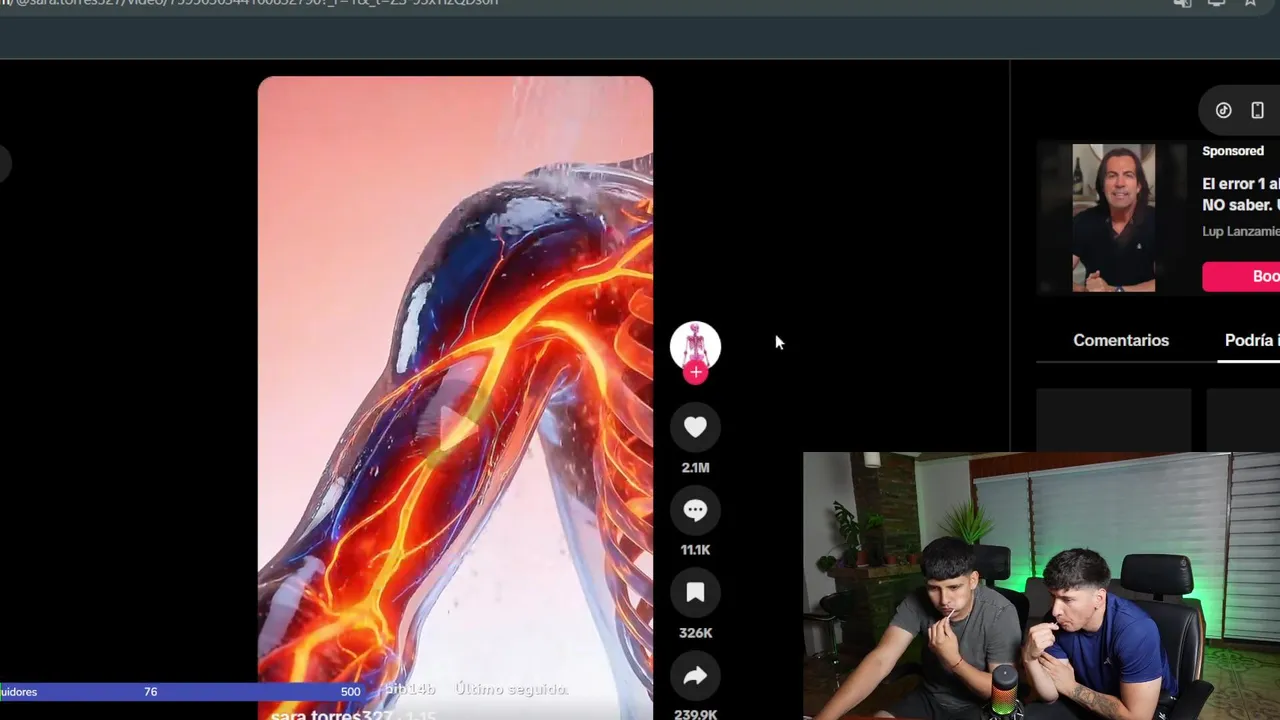Click the 2.1M likes count
The height and width of the screenshot is (720, 1280).
[695, 468]
